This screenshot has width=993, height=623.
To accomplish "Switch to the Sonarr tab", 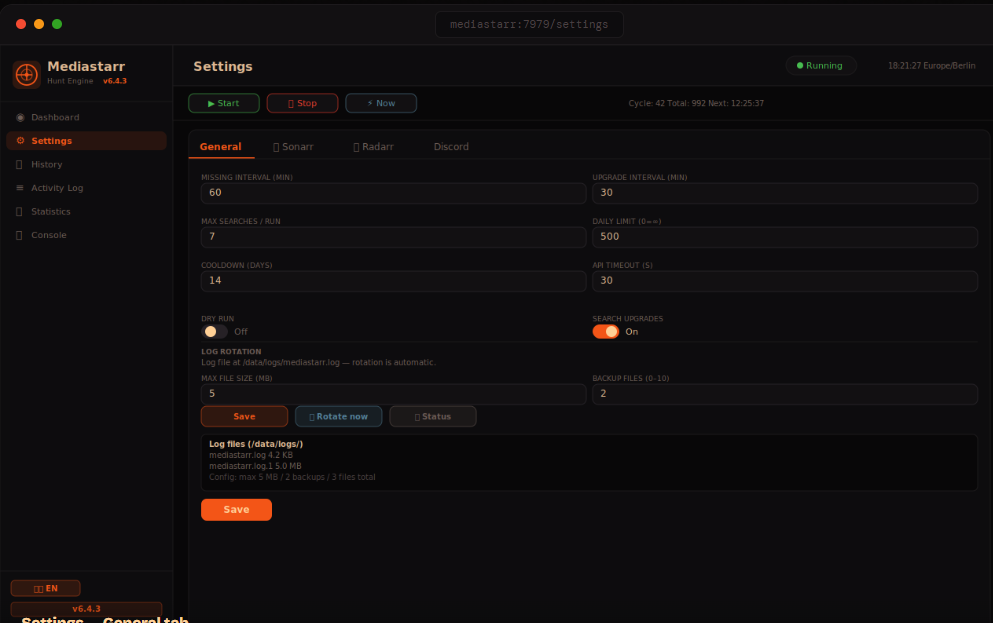I will tap(293, 146).
